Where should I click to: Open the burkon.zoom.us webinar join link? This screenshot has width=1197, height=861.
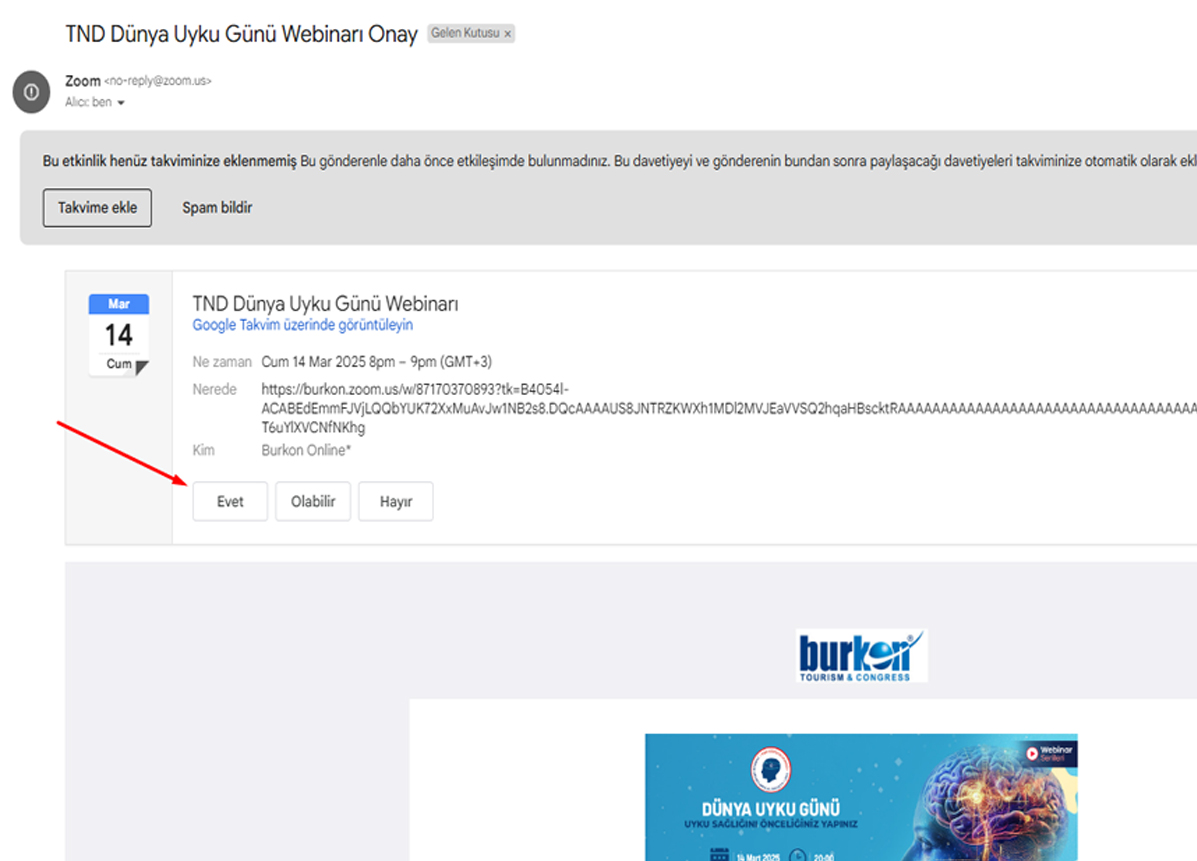[x=415, y=390]
